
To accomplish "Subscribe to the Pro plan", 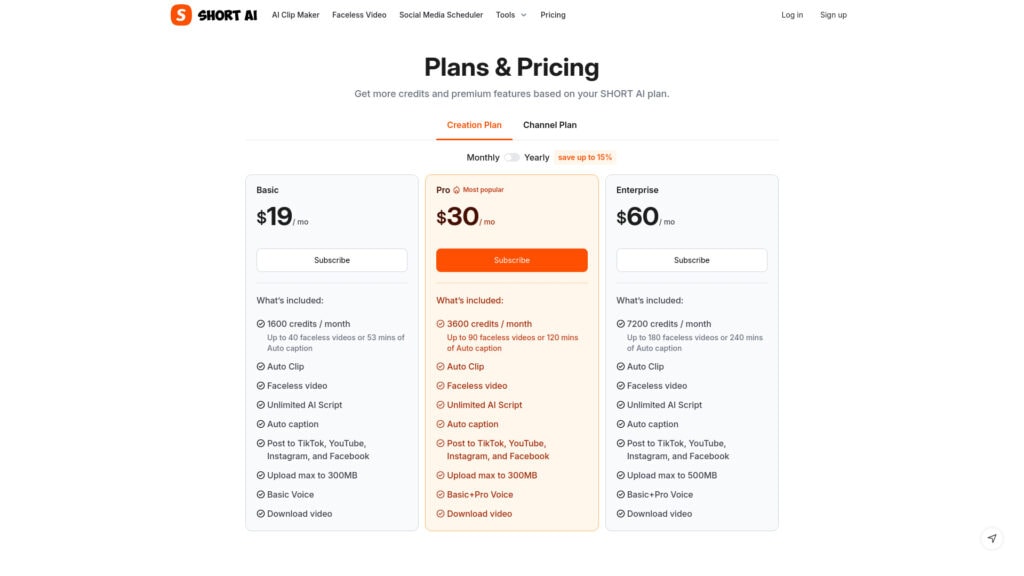I will pos(512,260).
